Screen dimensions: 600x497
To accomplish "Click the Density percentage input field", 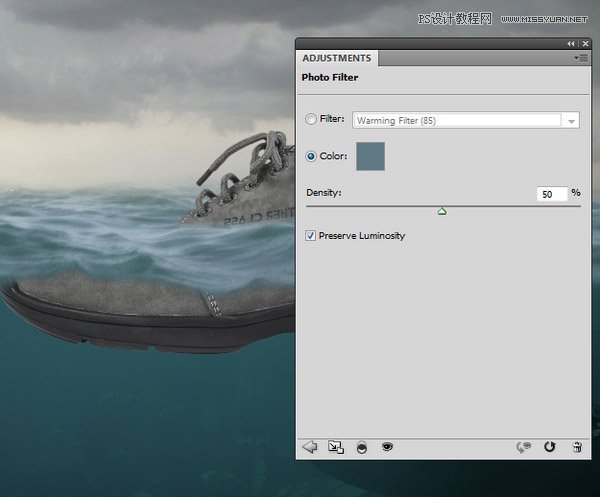I will click(x=551, y=194).
